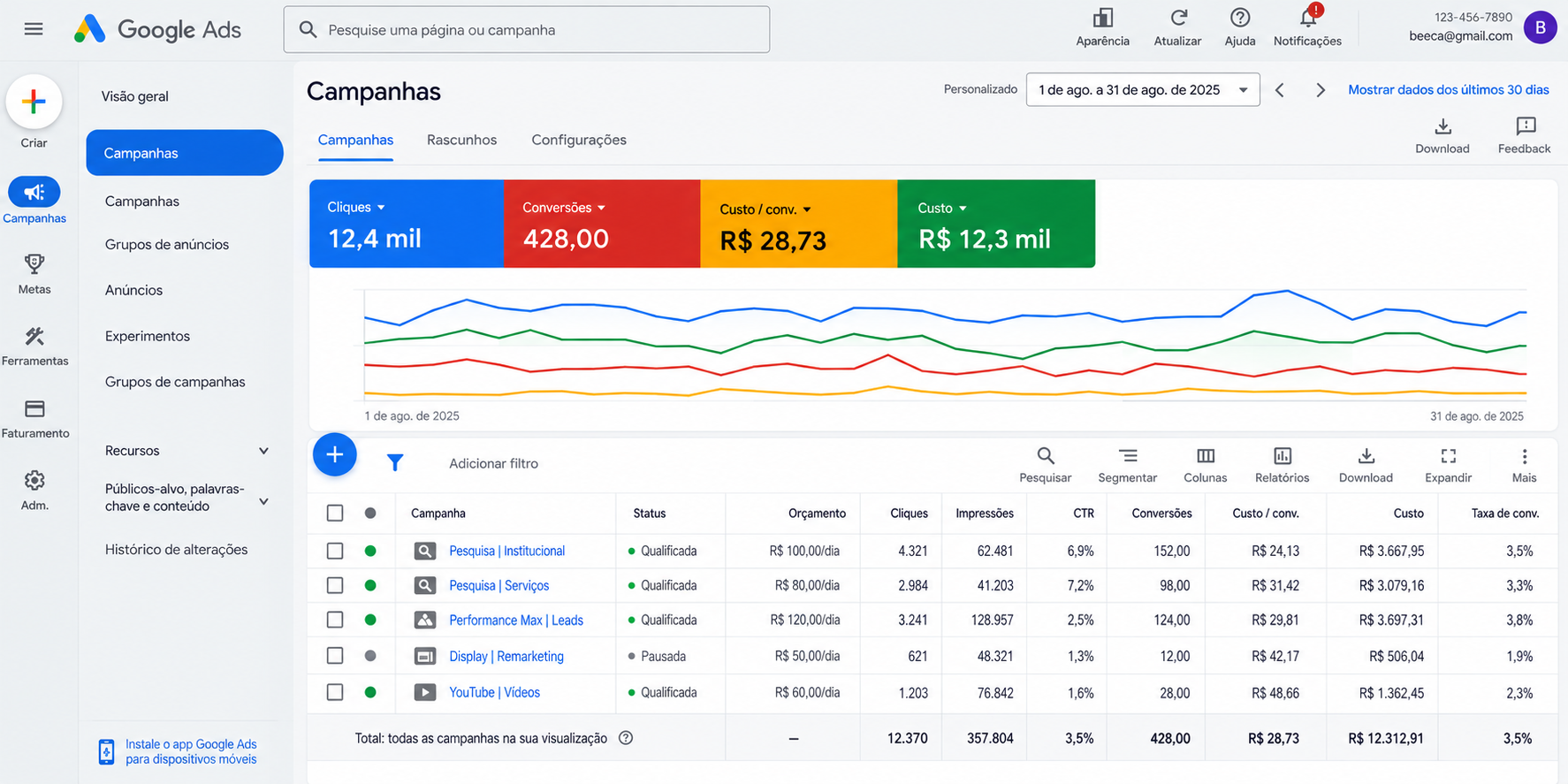Screen dimensions: 1568x784
Task: Click the Google Ads logo
Action: point(157,29)
